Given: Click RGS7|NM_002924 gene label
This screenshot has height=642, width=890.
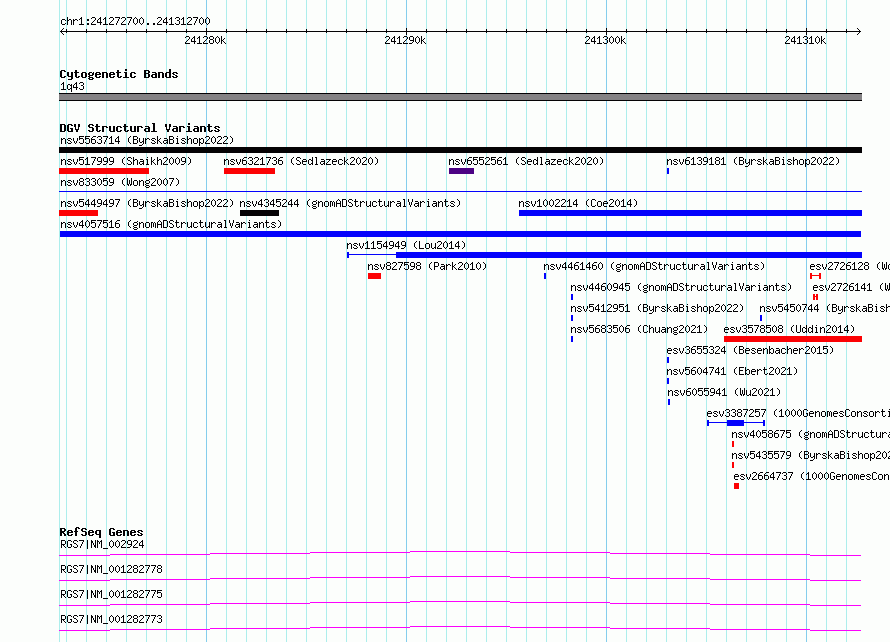Looking at the screenshot, I should pyautogui.click(x=102, y=544).
